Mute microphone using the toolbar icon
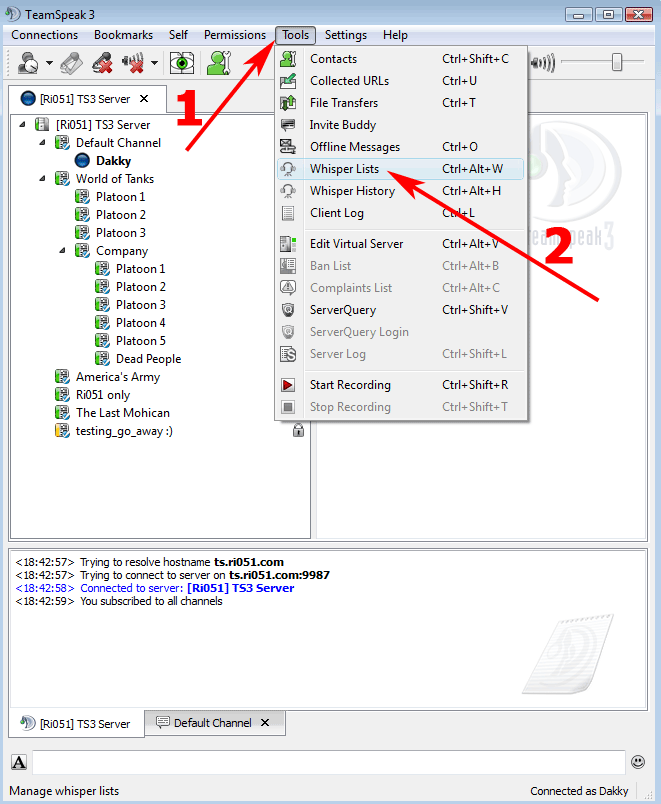This screenshot has height=804, width=661. (x=101, y=63)
